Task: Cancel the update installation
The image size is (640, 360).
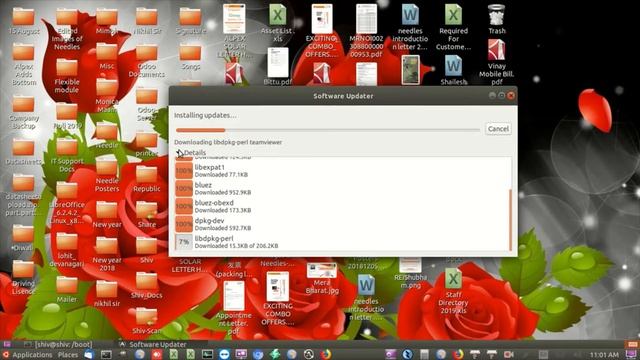Action: coord(498,129)
